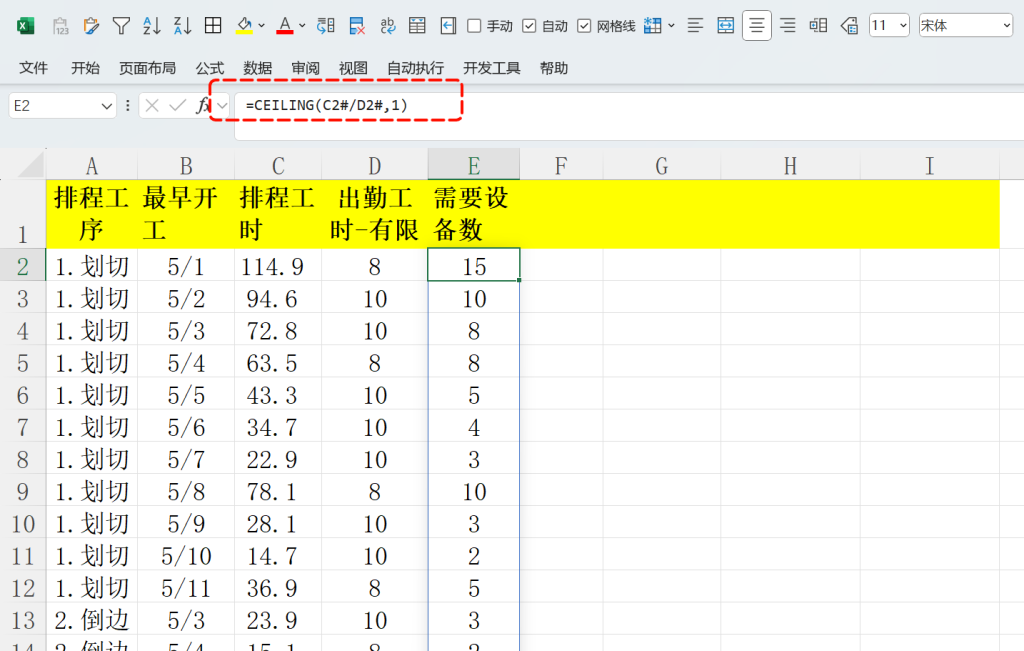Toggle the funnel filter icon
Viewport: 1024px width, 651px height.
click(121, 26)
